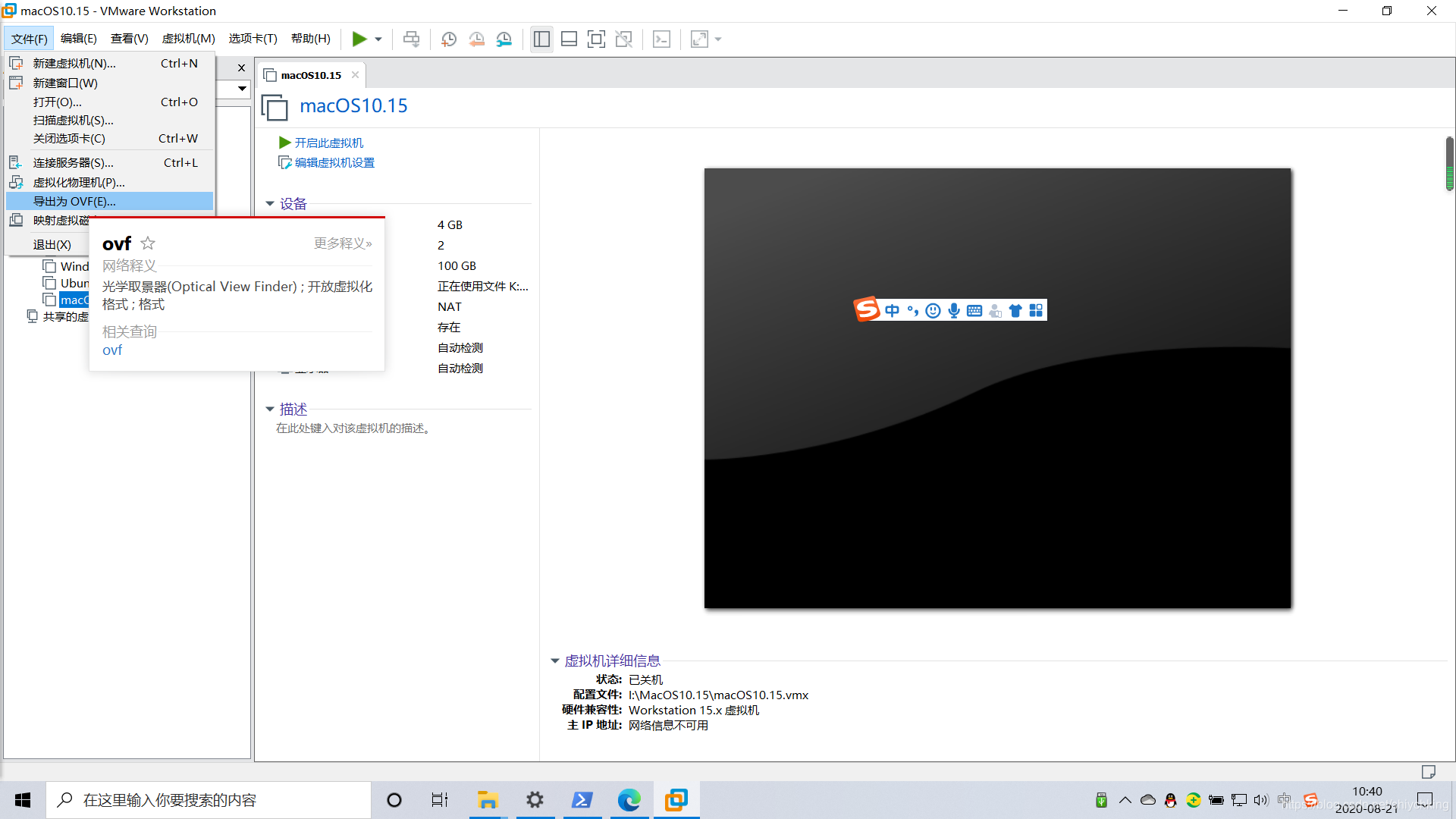
Task: Click the blue ovf related query link
Action: pyautogui.click(x=112, y=350)
